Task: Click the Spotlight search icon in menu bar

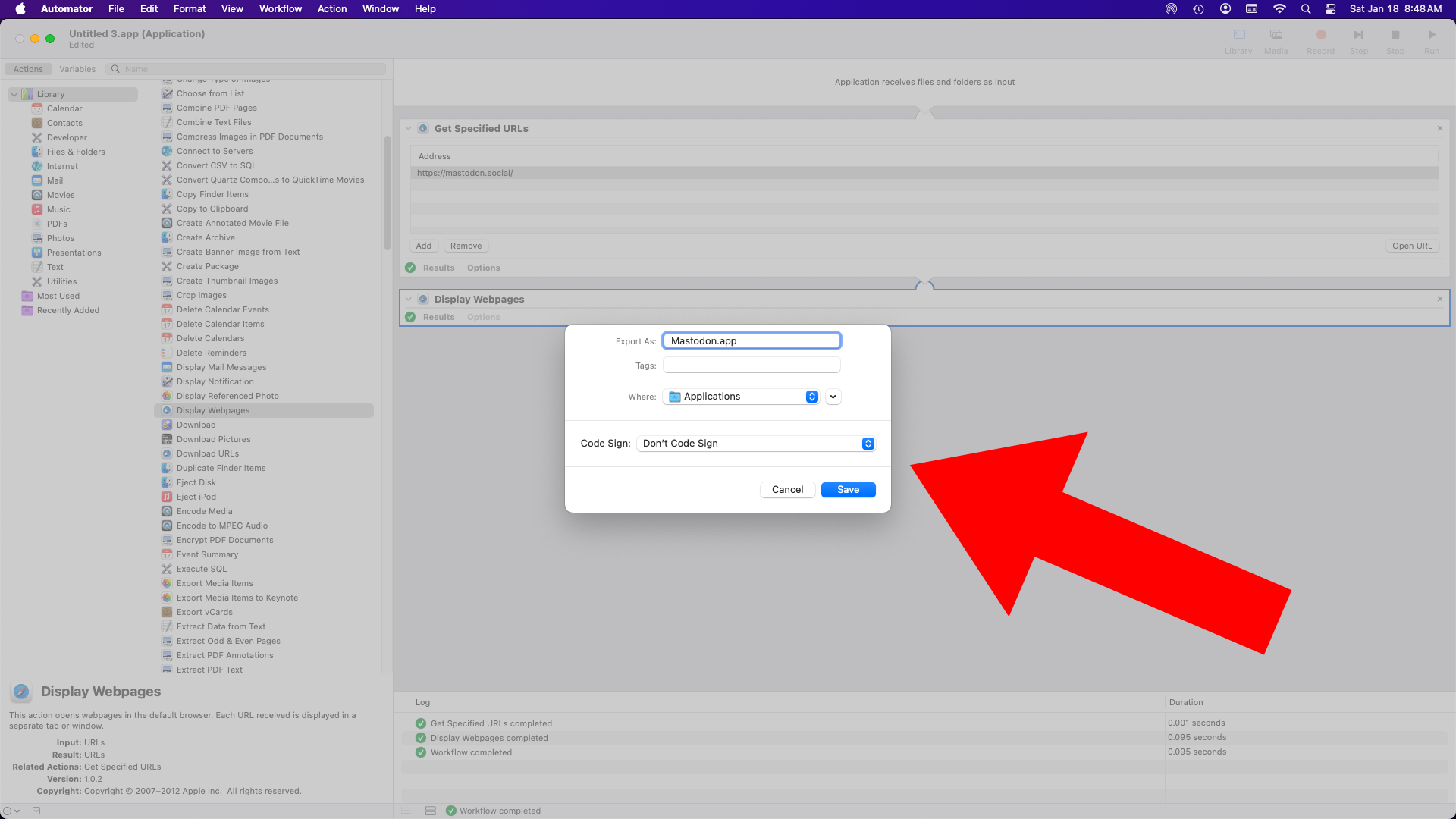Action: point(1306,9)
